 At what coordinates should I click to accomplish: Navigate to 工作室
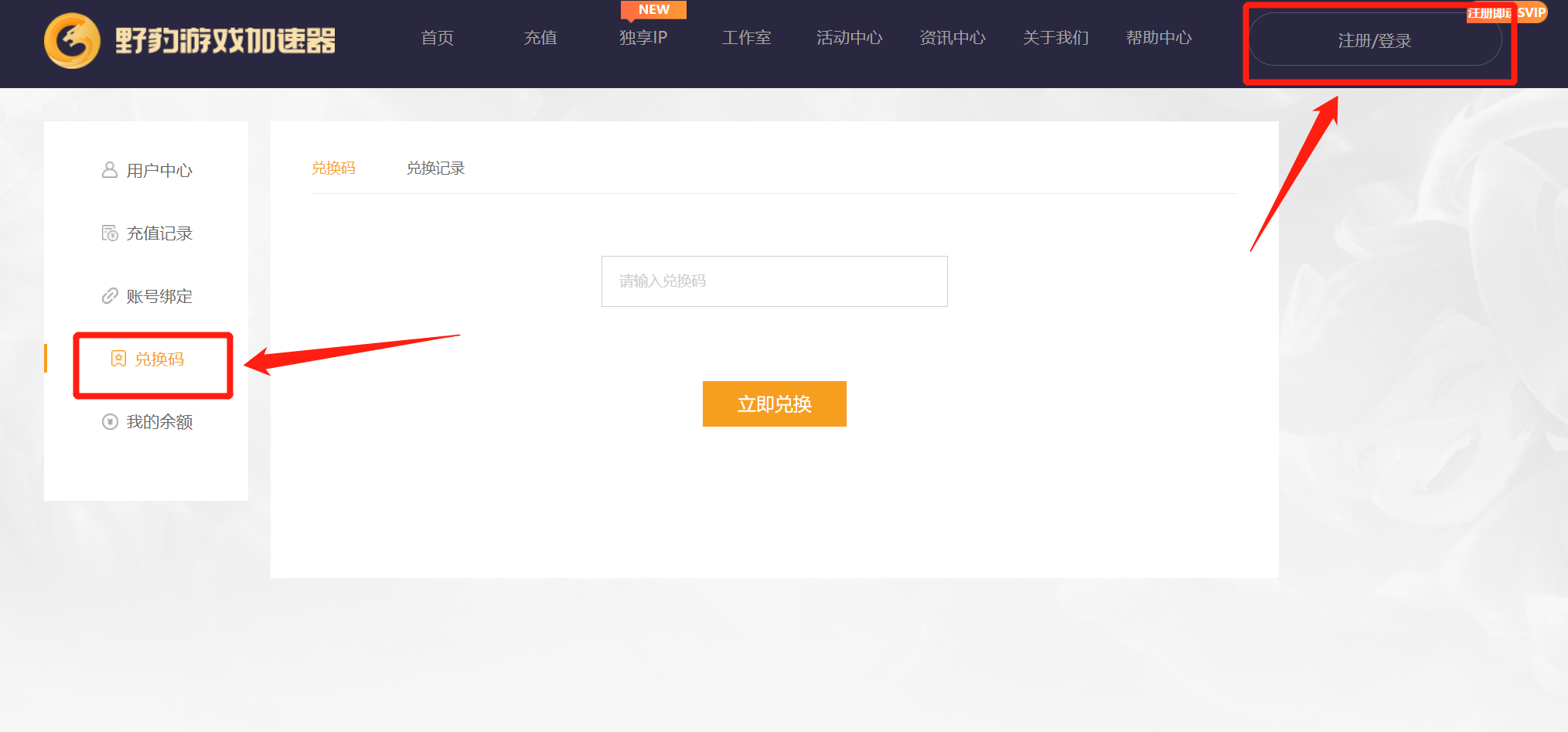pyautogui.click(x=745, y=38)
